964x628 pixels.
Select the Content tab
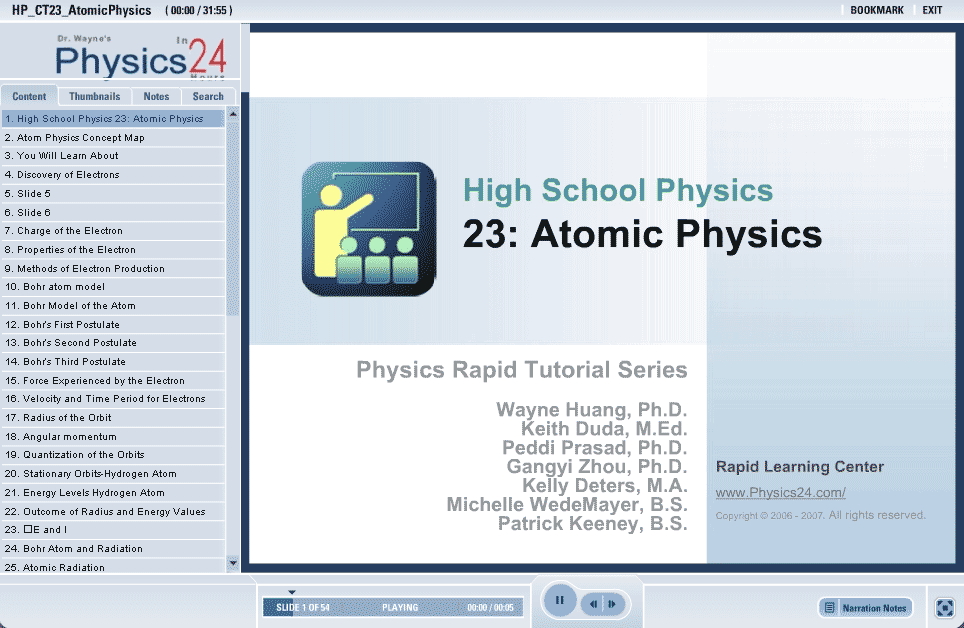(x=30, y=97)
